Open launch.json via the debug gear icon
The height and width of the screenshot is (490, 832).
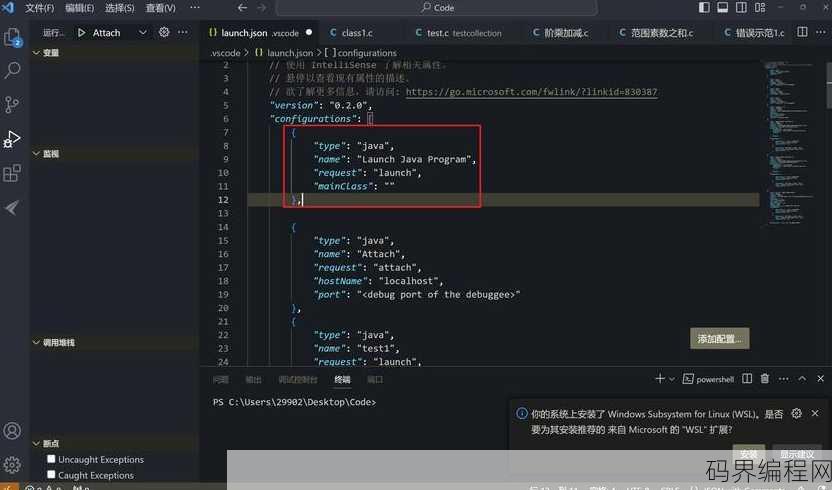(164, 32)
